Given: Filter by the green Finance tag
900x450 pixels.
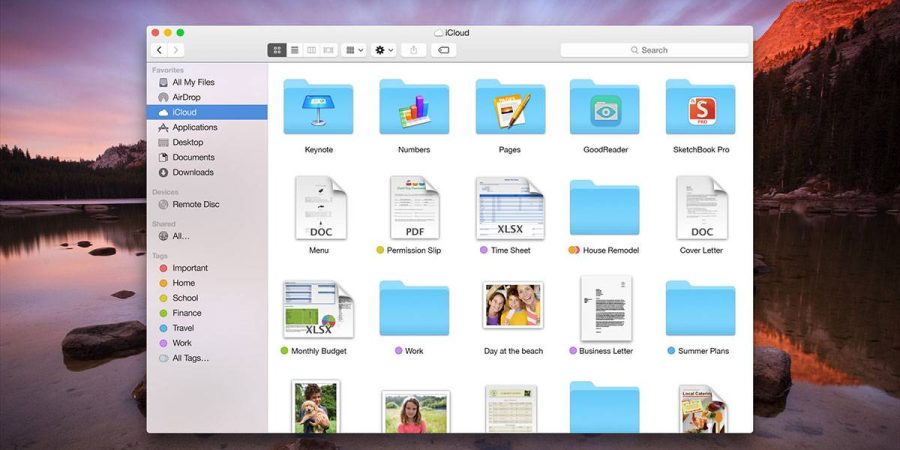Looking at the screenshot, I should tap(207, 312).
